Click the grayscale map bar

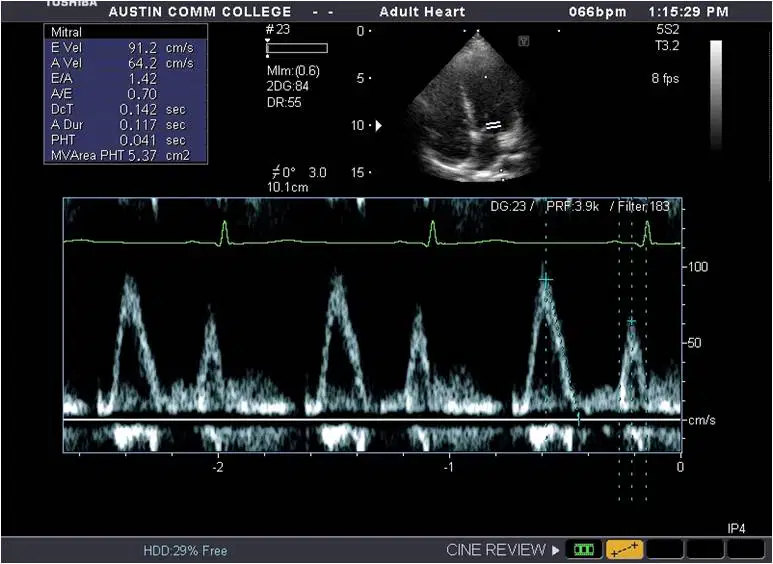tap(716, 95)
